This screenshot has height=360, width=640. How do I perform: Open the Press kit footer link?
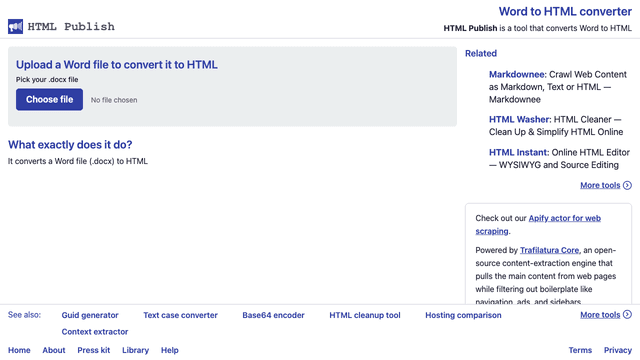click(93, 350)
